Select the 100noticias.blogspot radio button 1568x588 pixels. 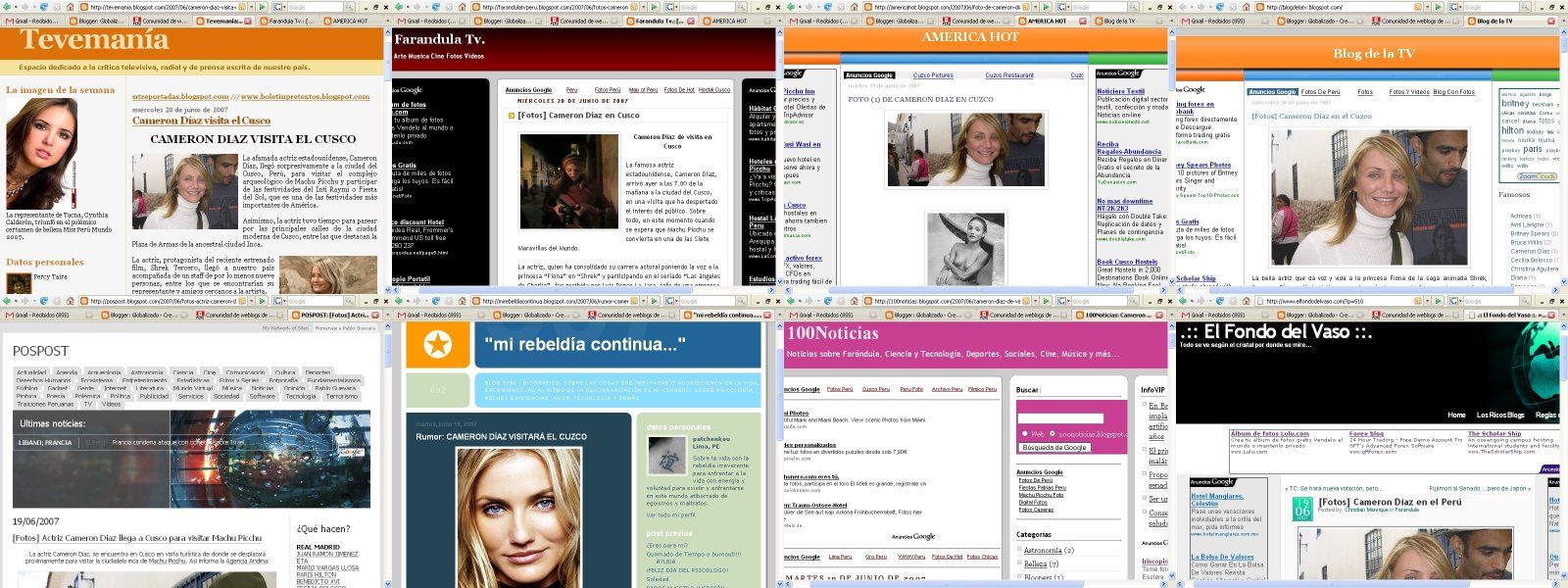[1052, 433]
